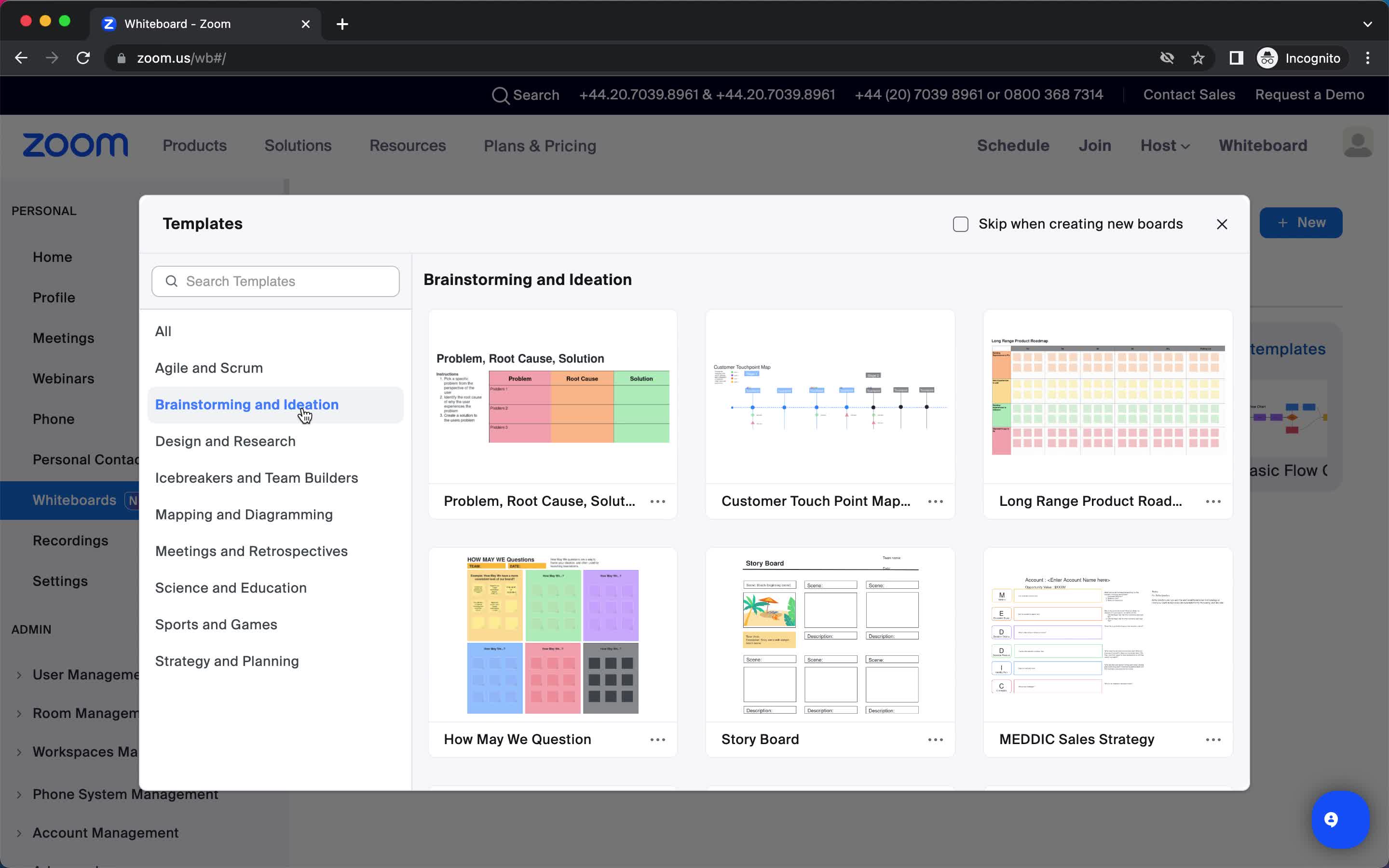The image size is (1389, 868).
Task: Click the Incognito profile icon
Action: click(1267, 58)
